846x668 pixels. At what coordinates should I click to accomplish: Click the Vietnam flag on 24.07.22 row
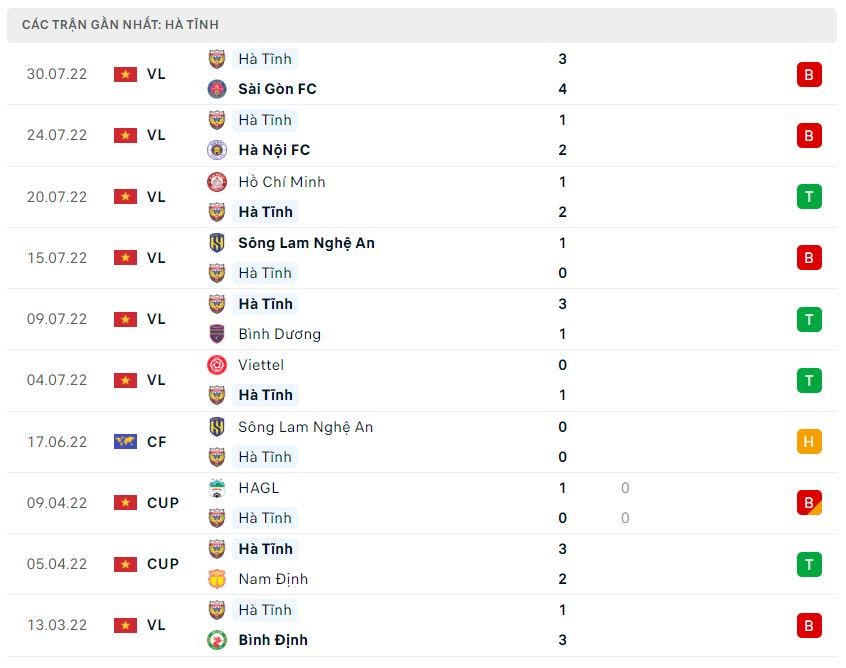click(x=125, y=135)
